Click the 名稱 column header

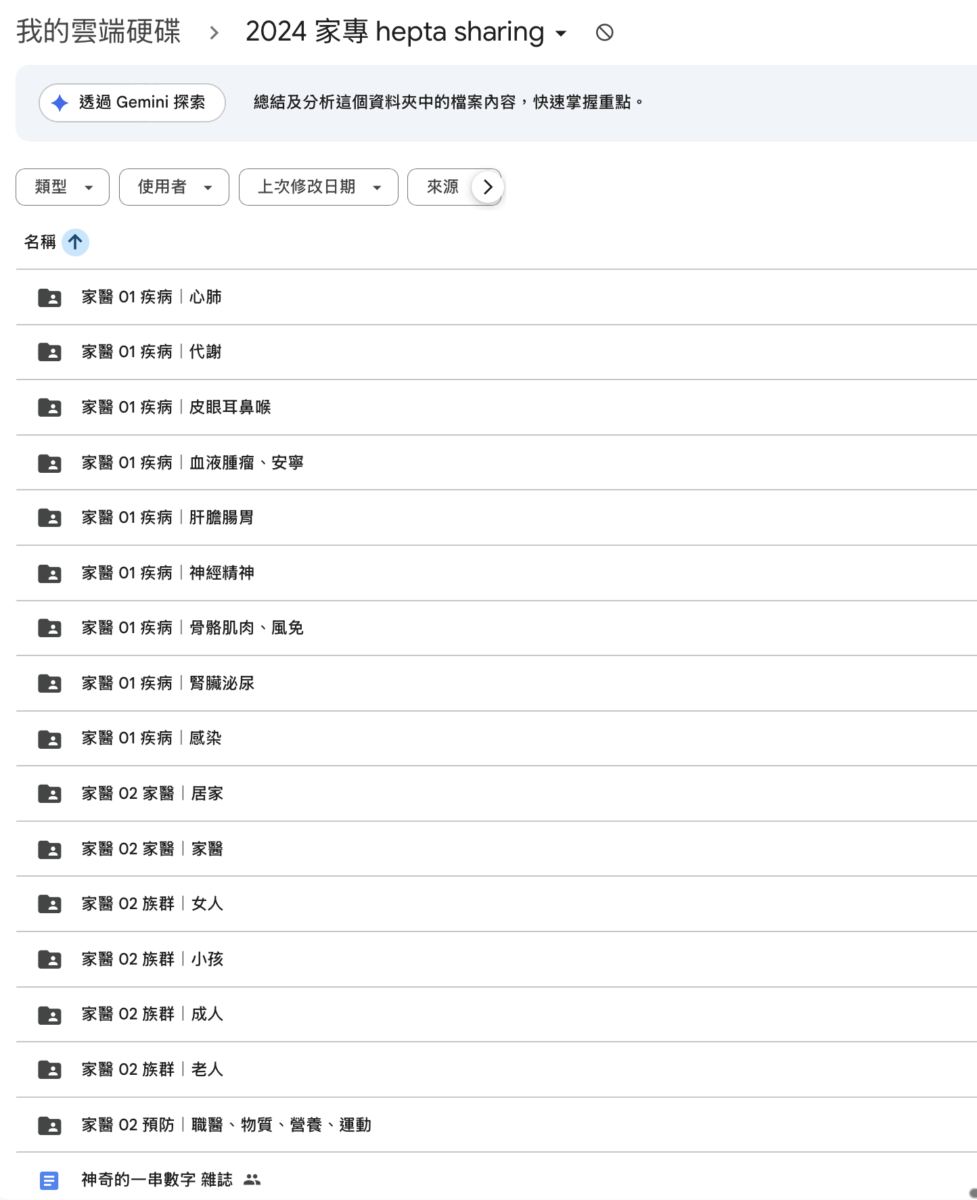[x=40, y=242]
